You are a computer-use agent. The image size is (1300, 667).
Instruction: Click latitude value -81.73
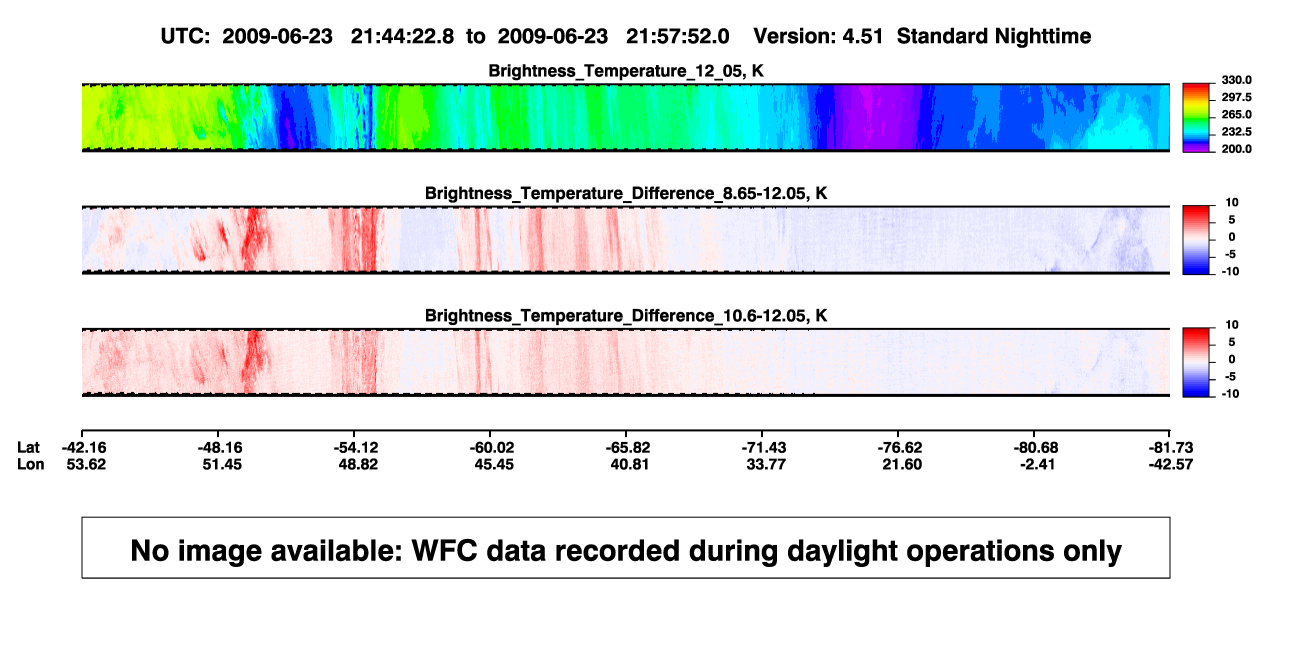tap(1171, 447)
